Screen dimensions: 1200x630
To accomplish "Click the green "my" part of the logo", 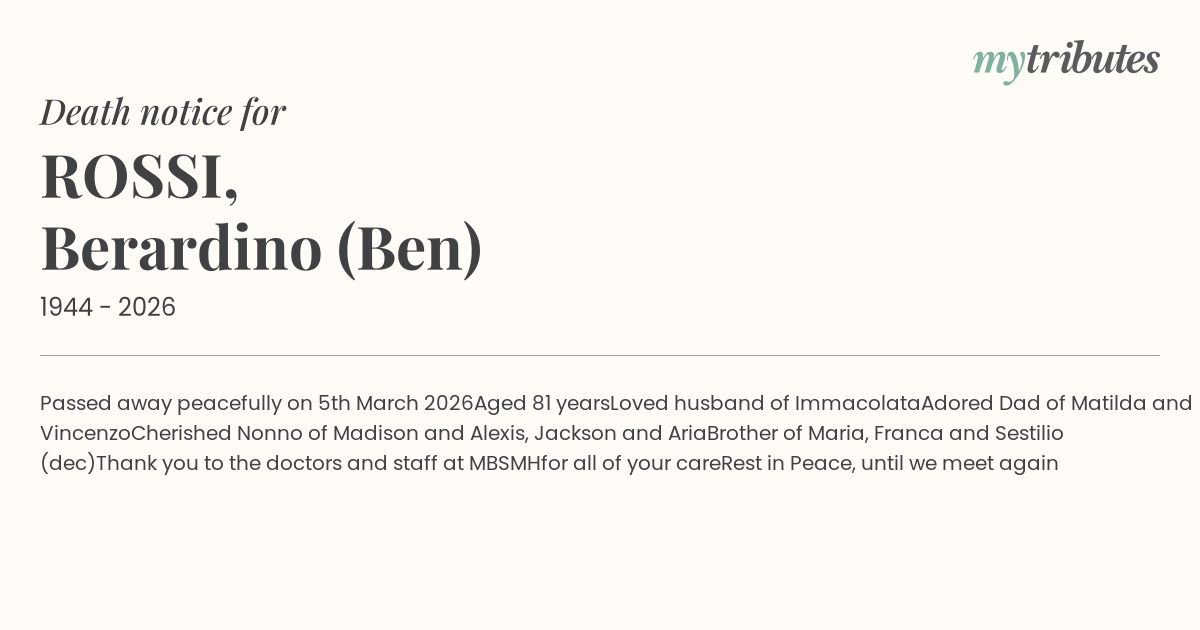I will [x=998, y=62].
